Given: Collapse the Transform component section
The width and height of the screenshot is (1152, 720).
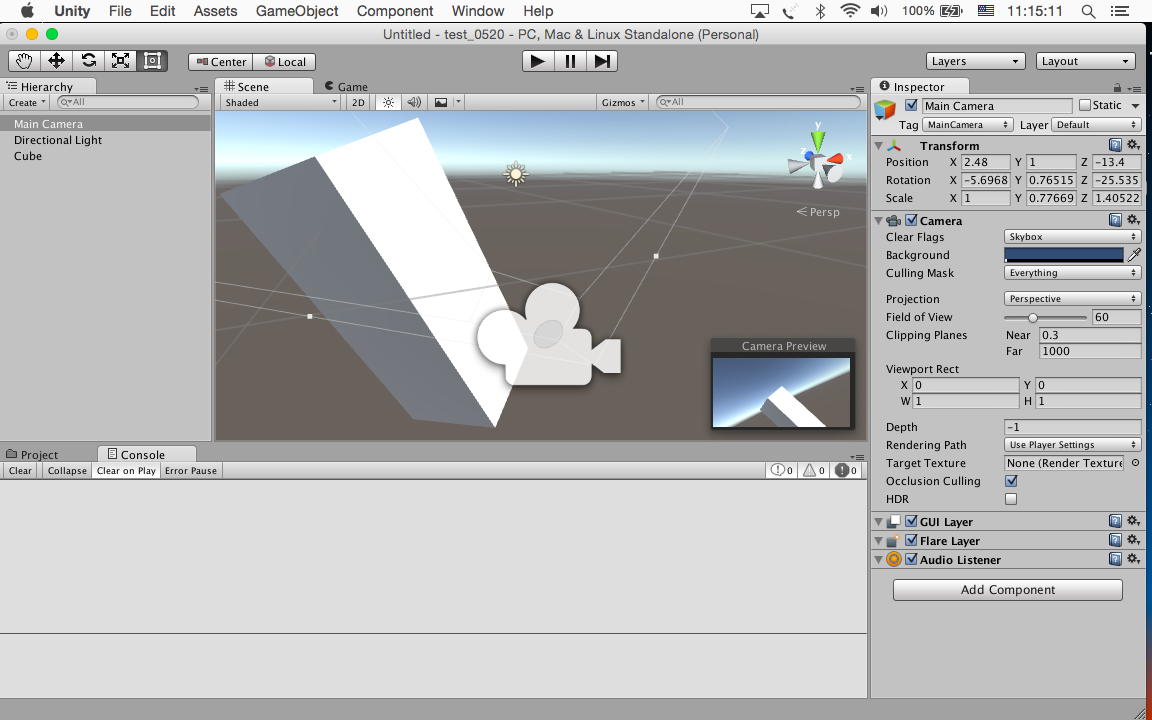Looking at the screenshot, I should click(x=879, y=146).
